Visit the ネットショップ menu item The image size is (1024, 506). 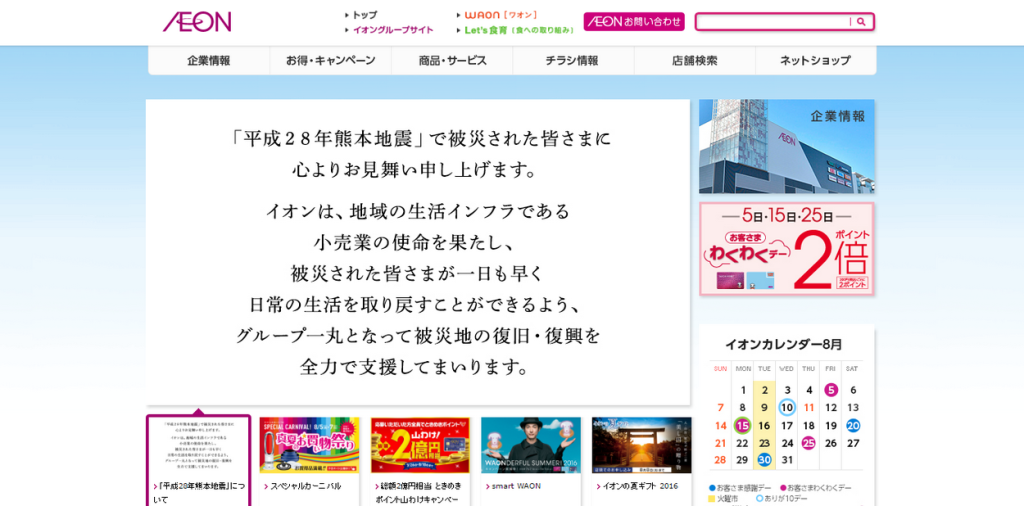point(815,61)
